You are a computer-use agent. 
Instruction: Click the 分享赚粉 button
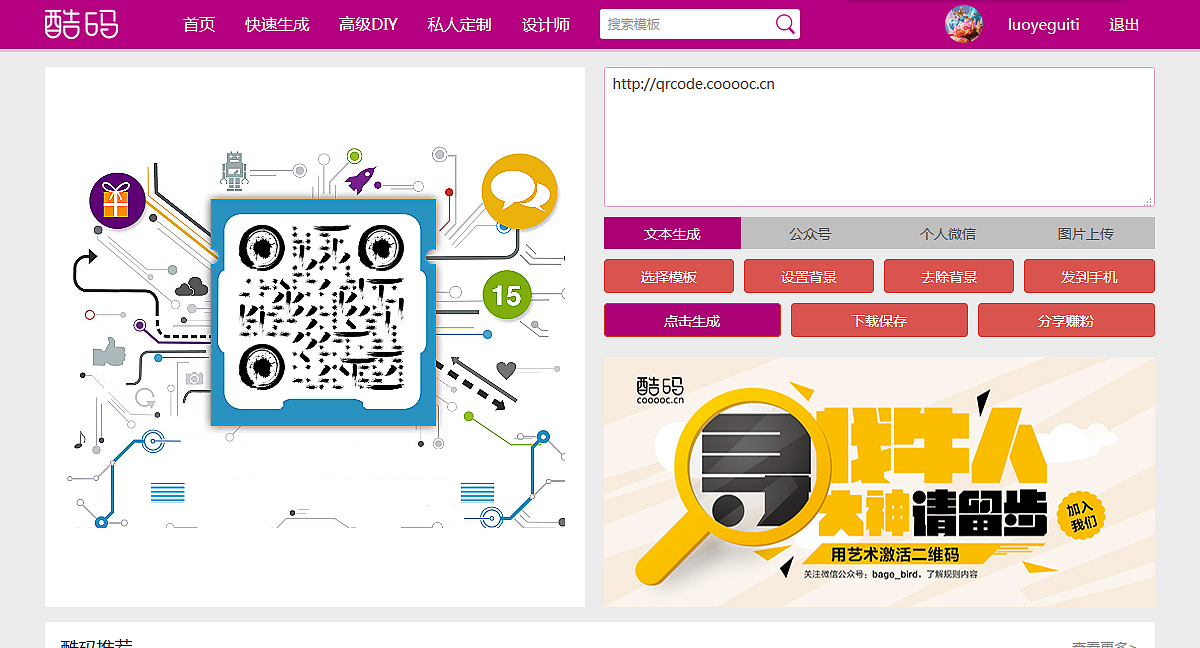1066,320
